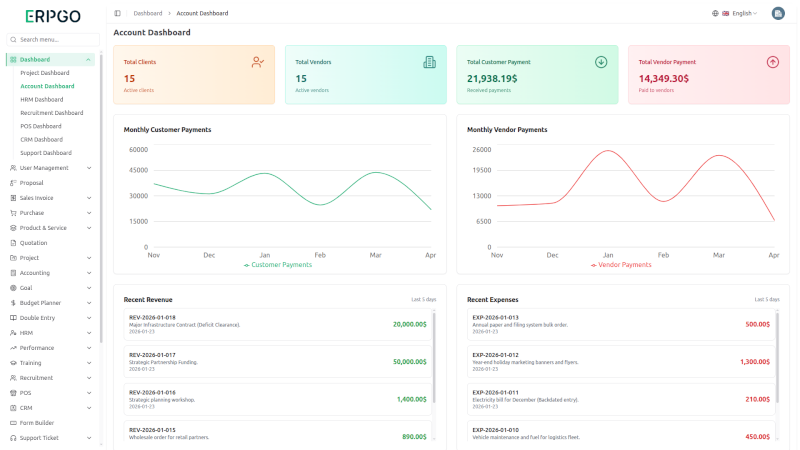
Task: Select the Form Builder menu item
Action: pyautogui.click(x=37, y=423)
